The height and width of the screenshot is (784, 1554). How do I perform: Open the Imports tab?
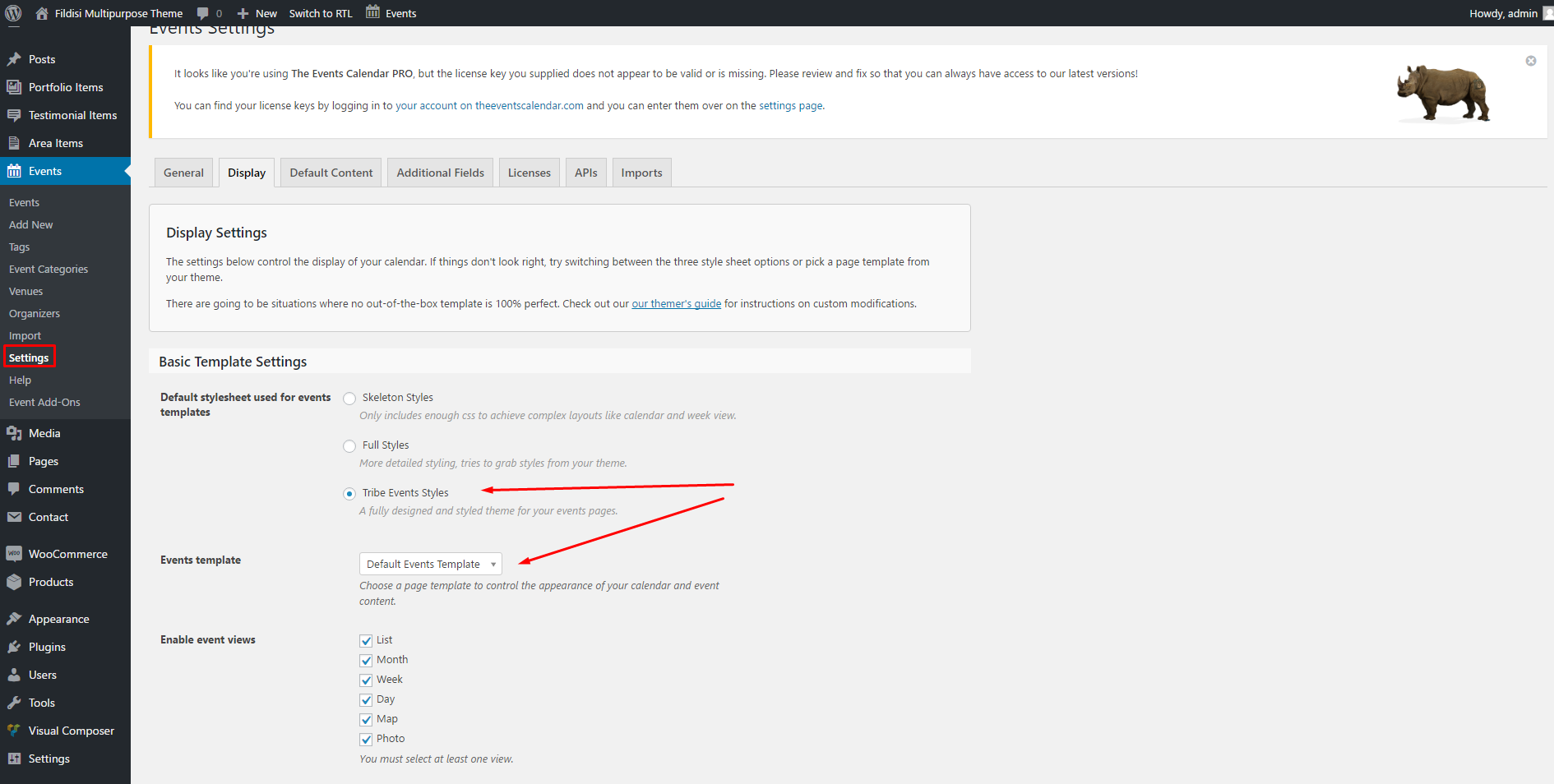point(641,173)
